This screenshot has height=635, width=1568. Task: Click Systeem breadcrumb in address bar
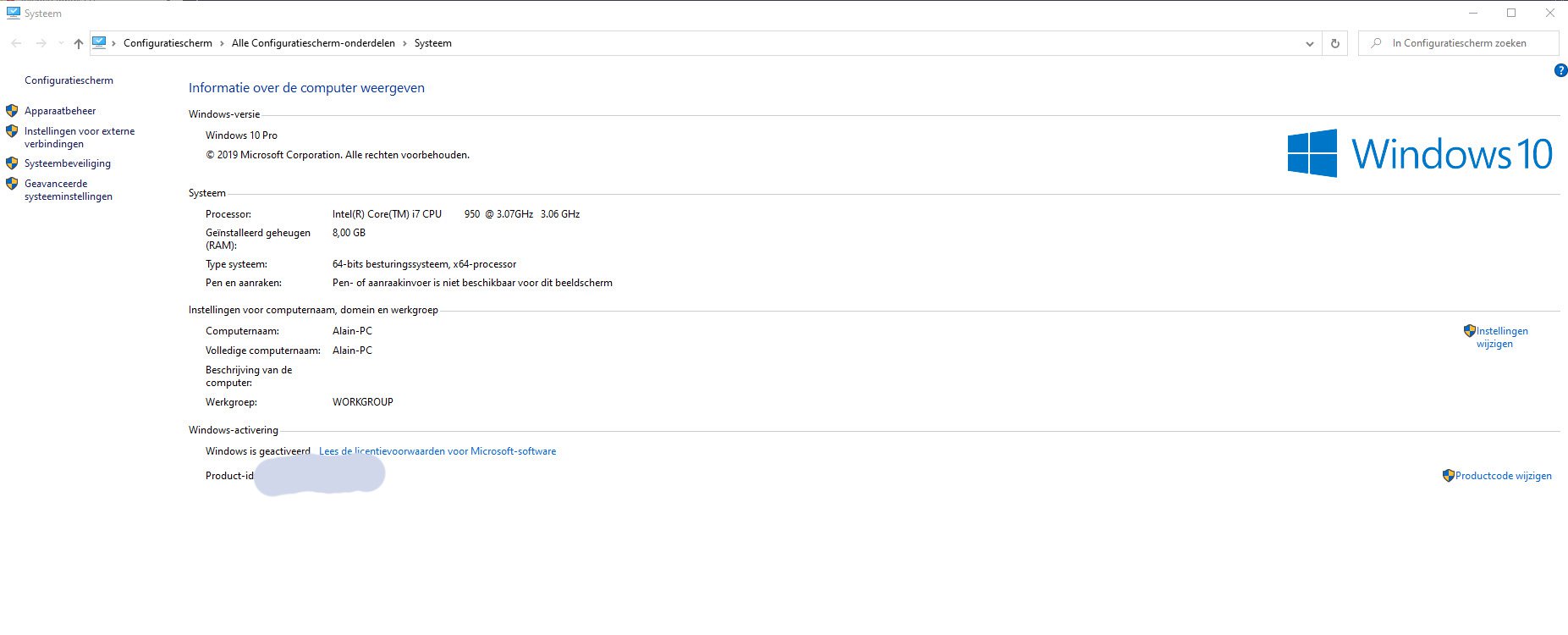click(433, 43)
